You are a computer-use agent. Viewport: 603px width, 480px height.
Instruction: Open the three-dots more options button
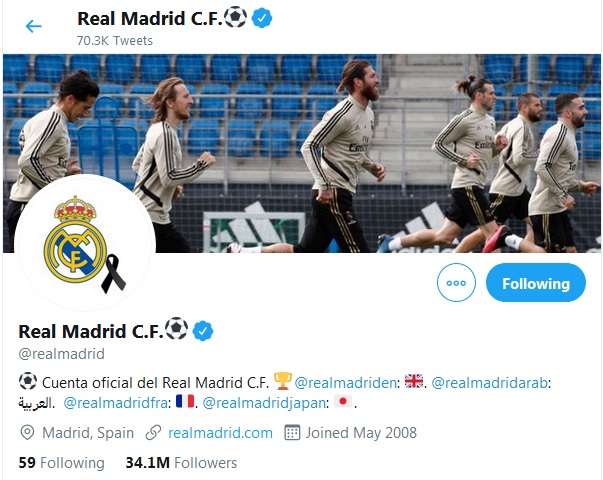[456, 283]
